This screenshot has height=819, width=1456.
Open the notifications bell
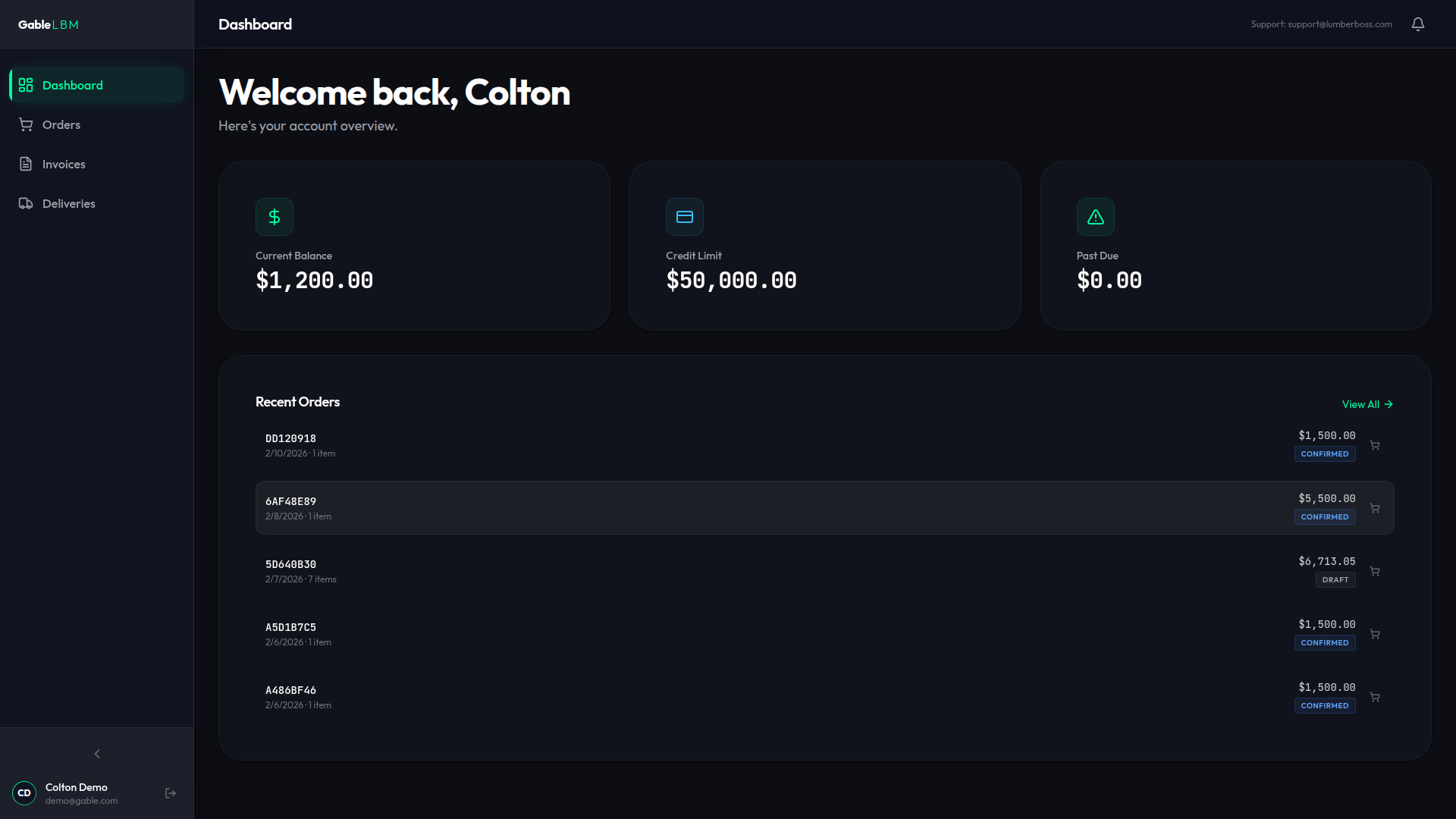tap(1417, 24)
